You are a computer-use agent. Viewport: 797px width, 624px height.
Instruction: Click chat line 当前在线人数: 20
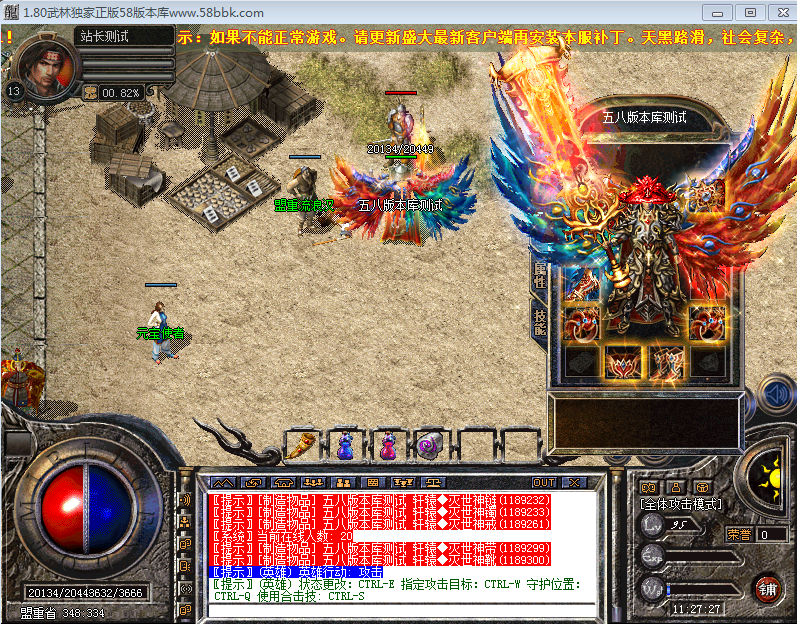tap(282, 536)
